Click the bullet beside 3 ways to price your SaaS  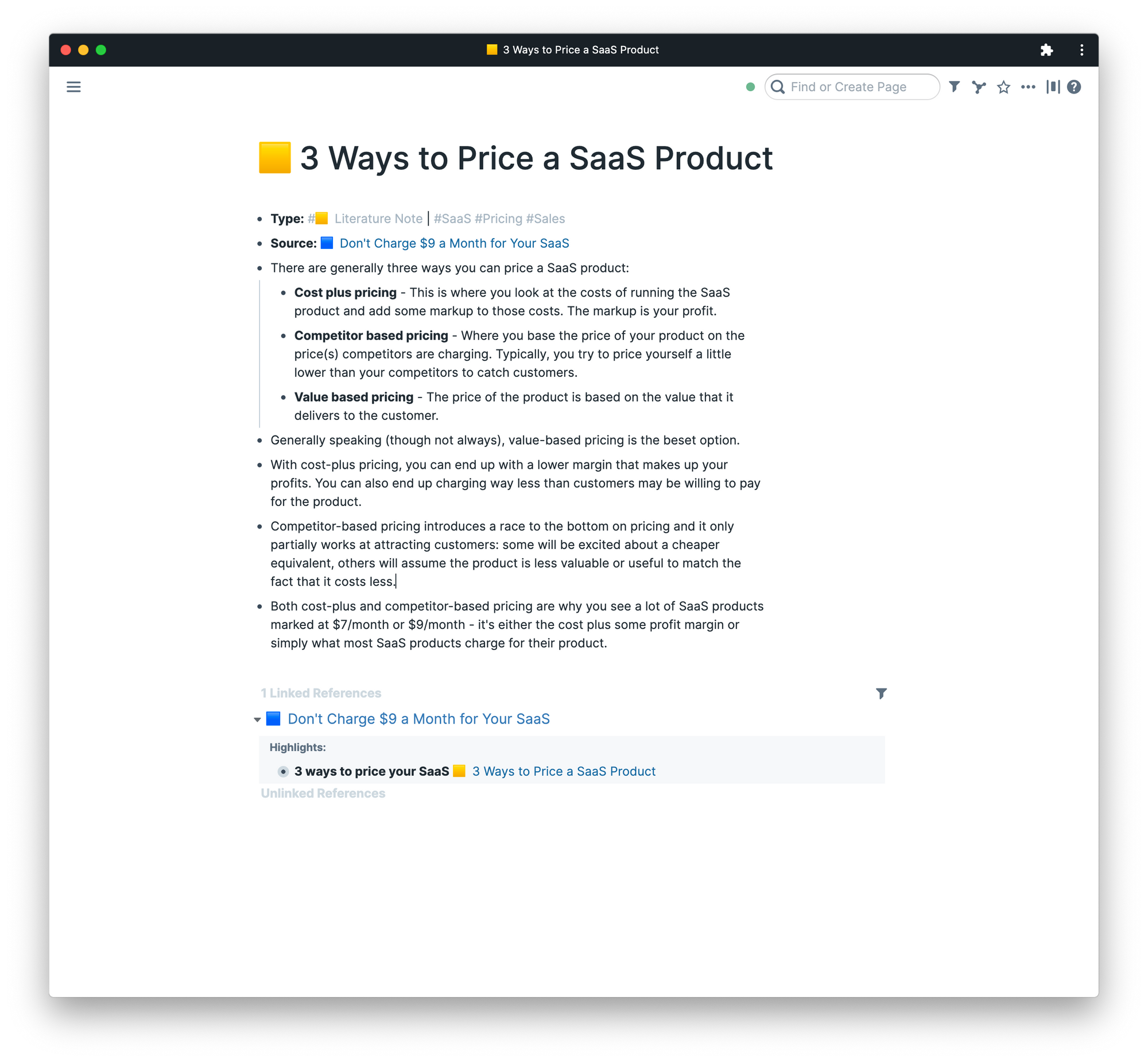[284, 771]
